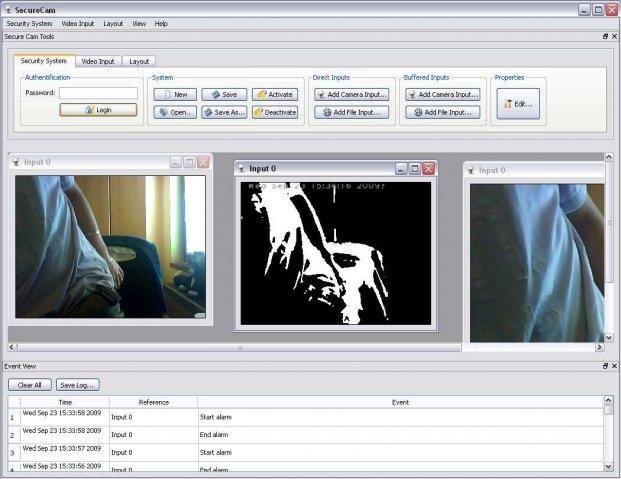Image resolution: width=621 pixels, height=479 pixels.
Task: Click the Save Log button
Action: pyautogui.click(x=77, y=384)
